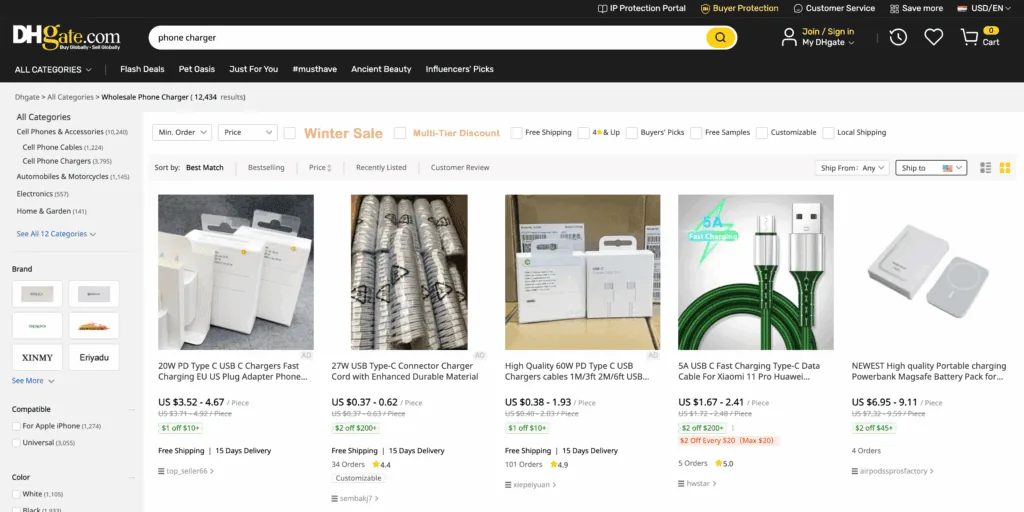The image size is (1024, 512).
Task: Enable the Free Shipping filter checkbox
Action: 517,132
